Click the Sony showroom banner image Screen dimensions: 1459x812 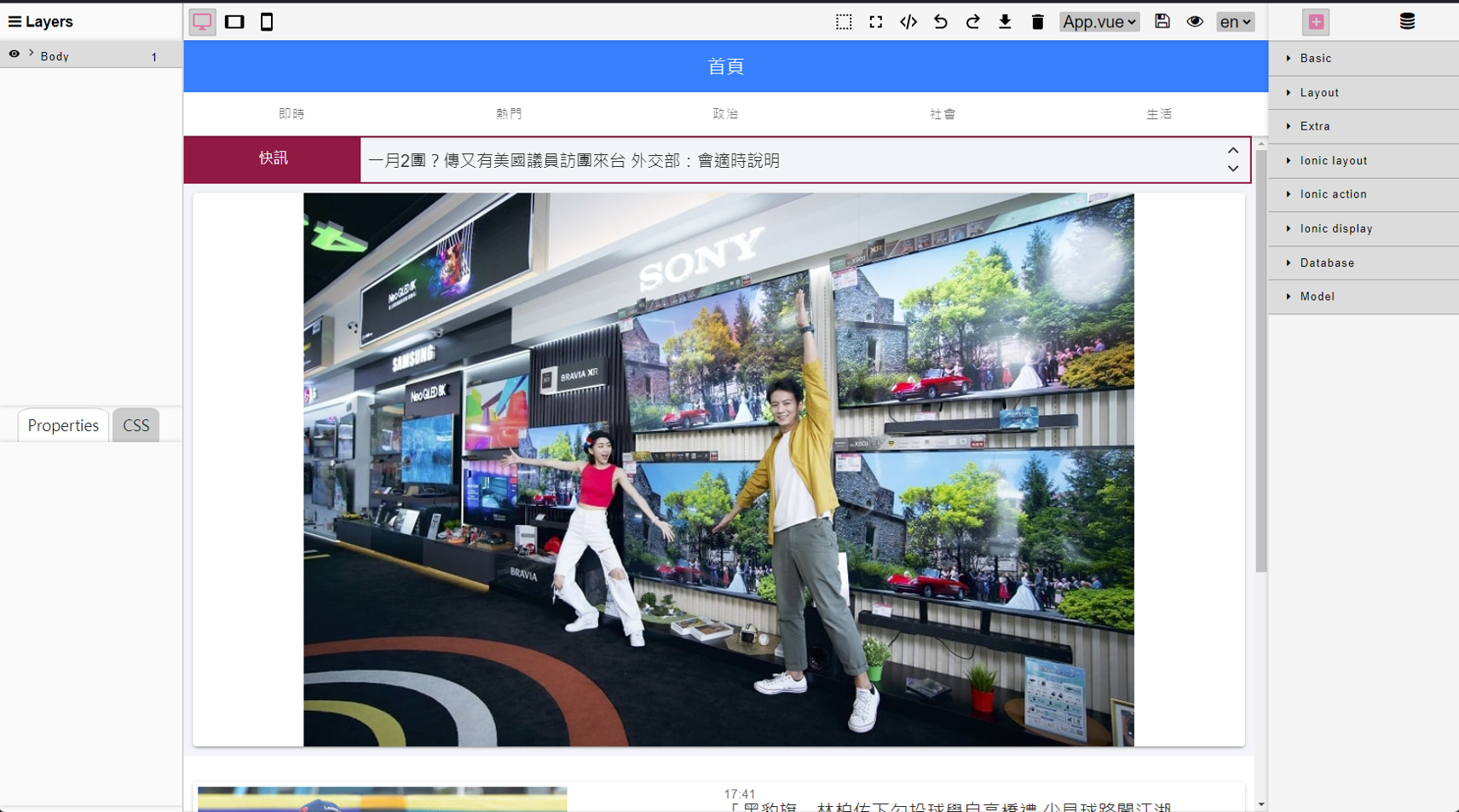(718, 469)
